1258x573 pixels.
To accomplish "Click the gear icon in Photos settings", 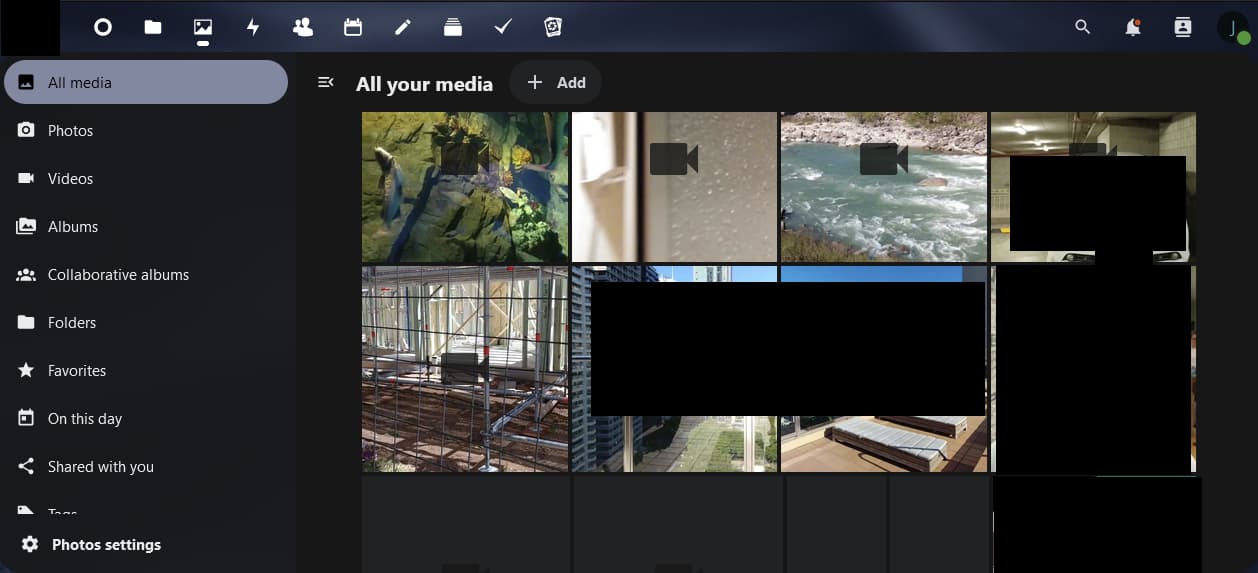I will click(30, 545).
